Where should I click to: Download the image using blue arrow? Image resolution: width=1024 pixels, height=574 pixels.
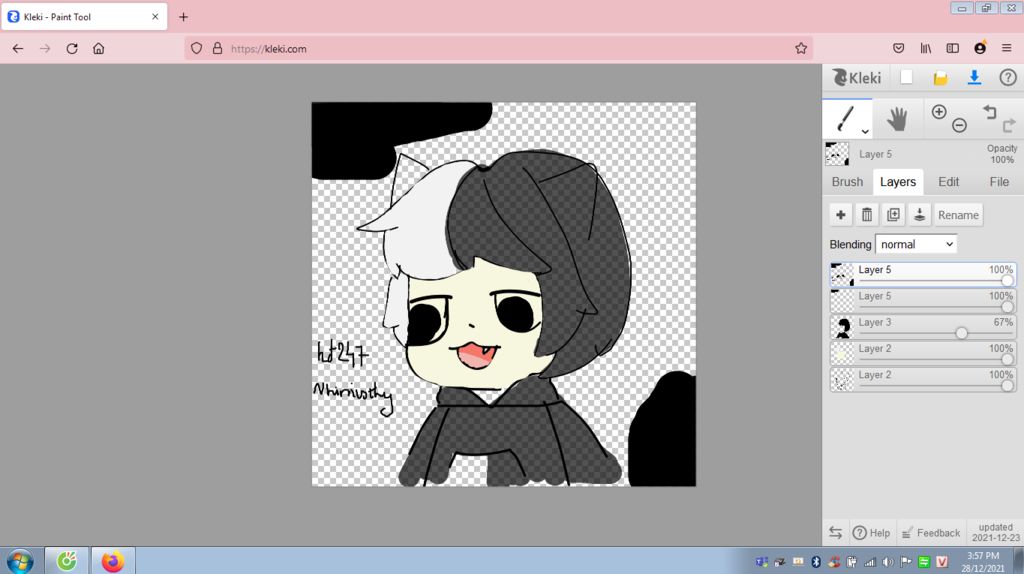[974, 77]
